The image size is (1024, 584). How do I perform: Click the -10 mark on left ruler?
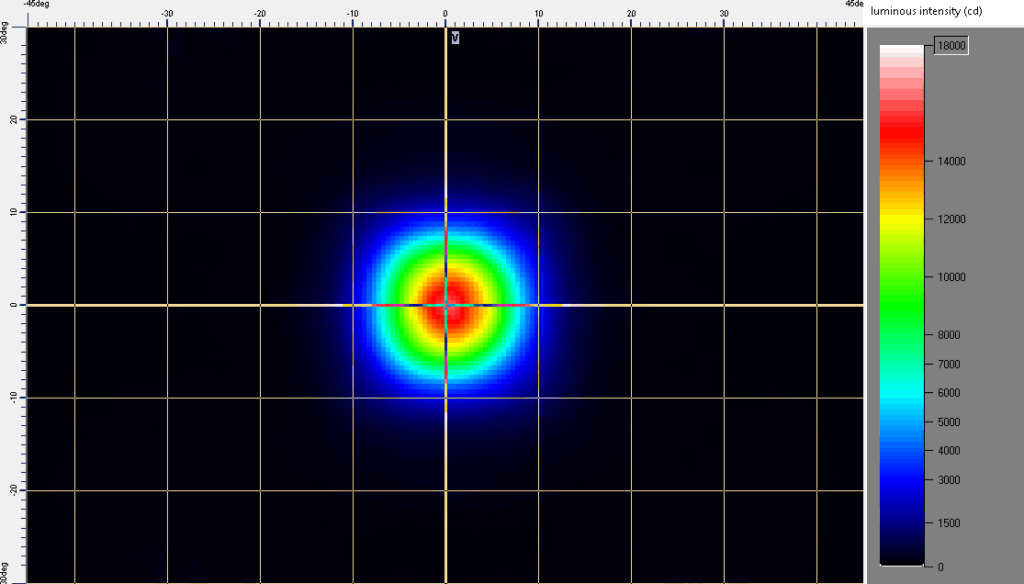pyautogui.click(x=14, y=398)
